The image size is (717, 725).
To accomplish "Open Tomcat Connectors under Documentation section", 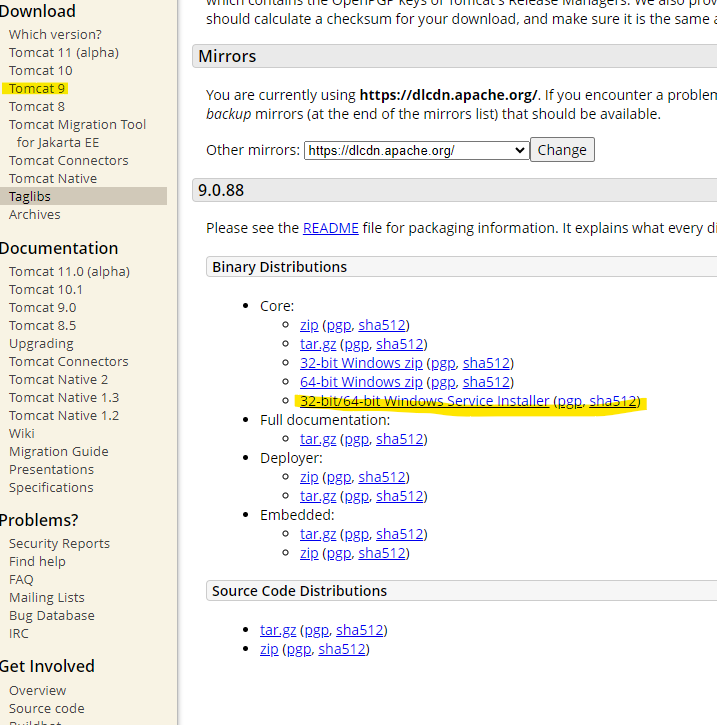I will point(68,362).
